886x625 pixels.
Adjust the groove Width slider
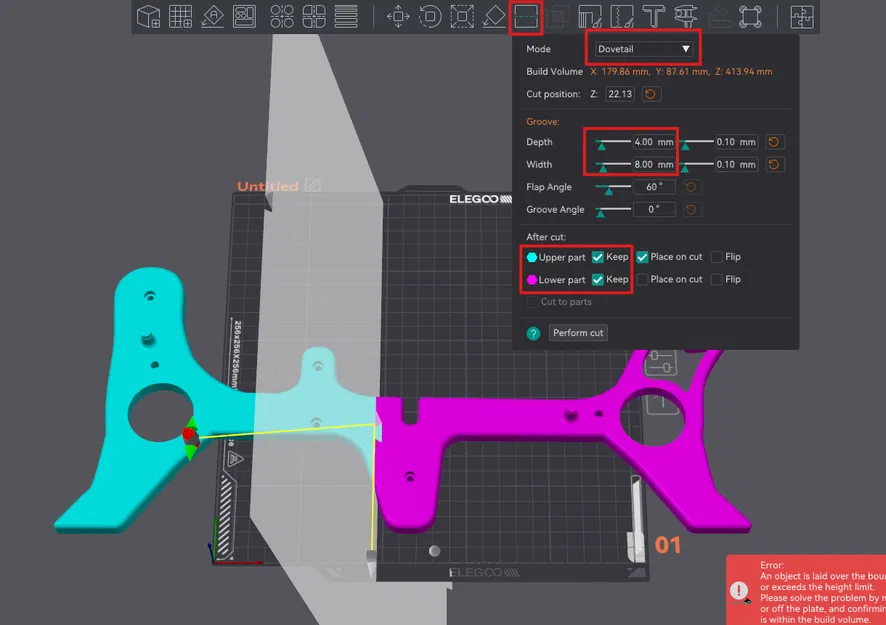(613, 166)
